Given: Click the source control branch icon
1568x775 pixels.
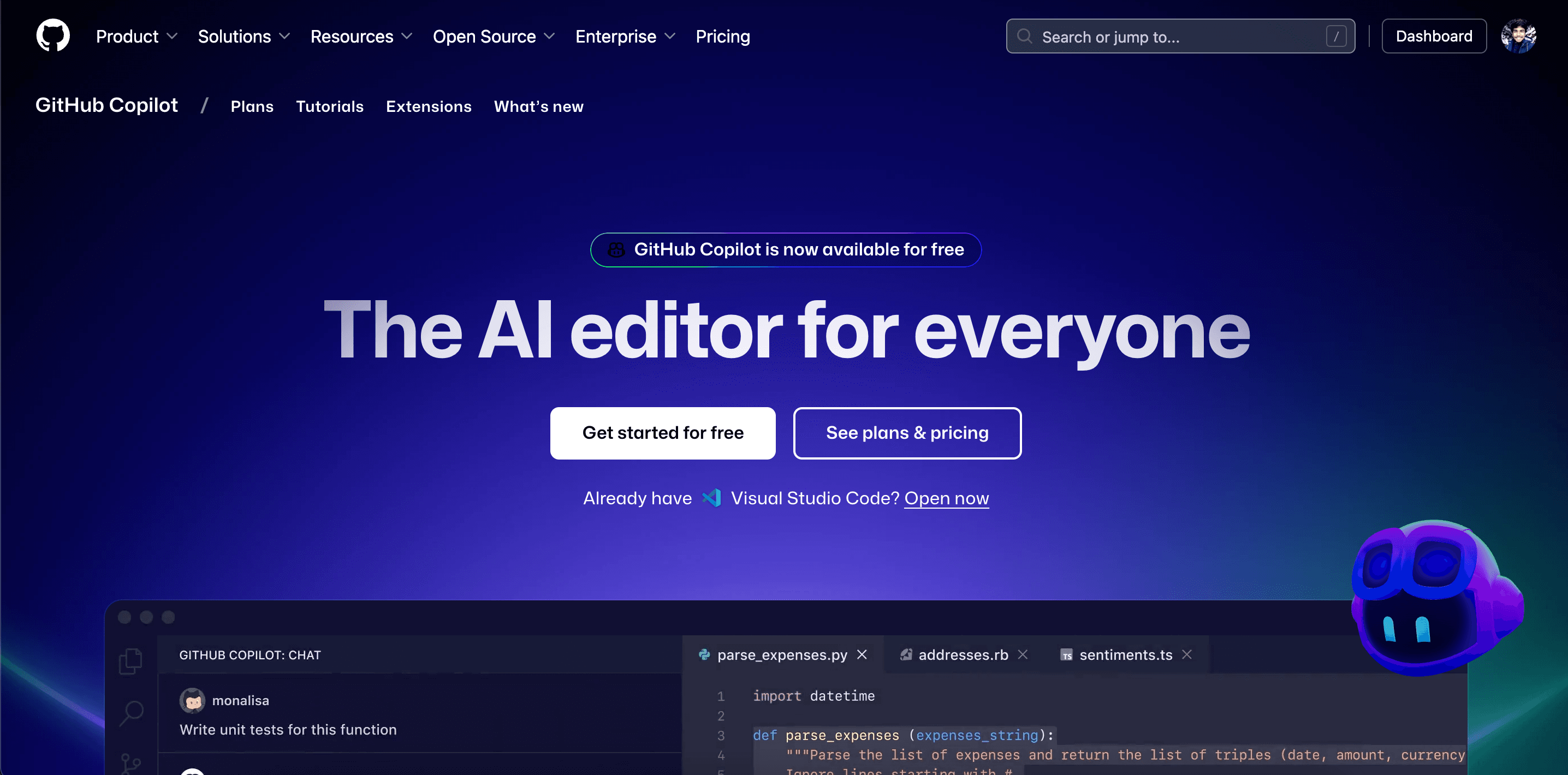Looking at the screenshot, I should tap(131, 763).
